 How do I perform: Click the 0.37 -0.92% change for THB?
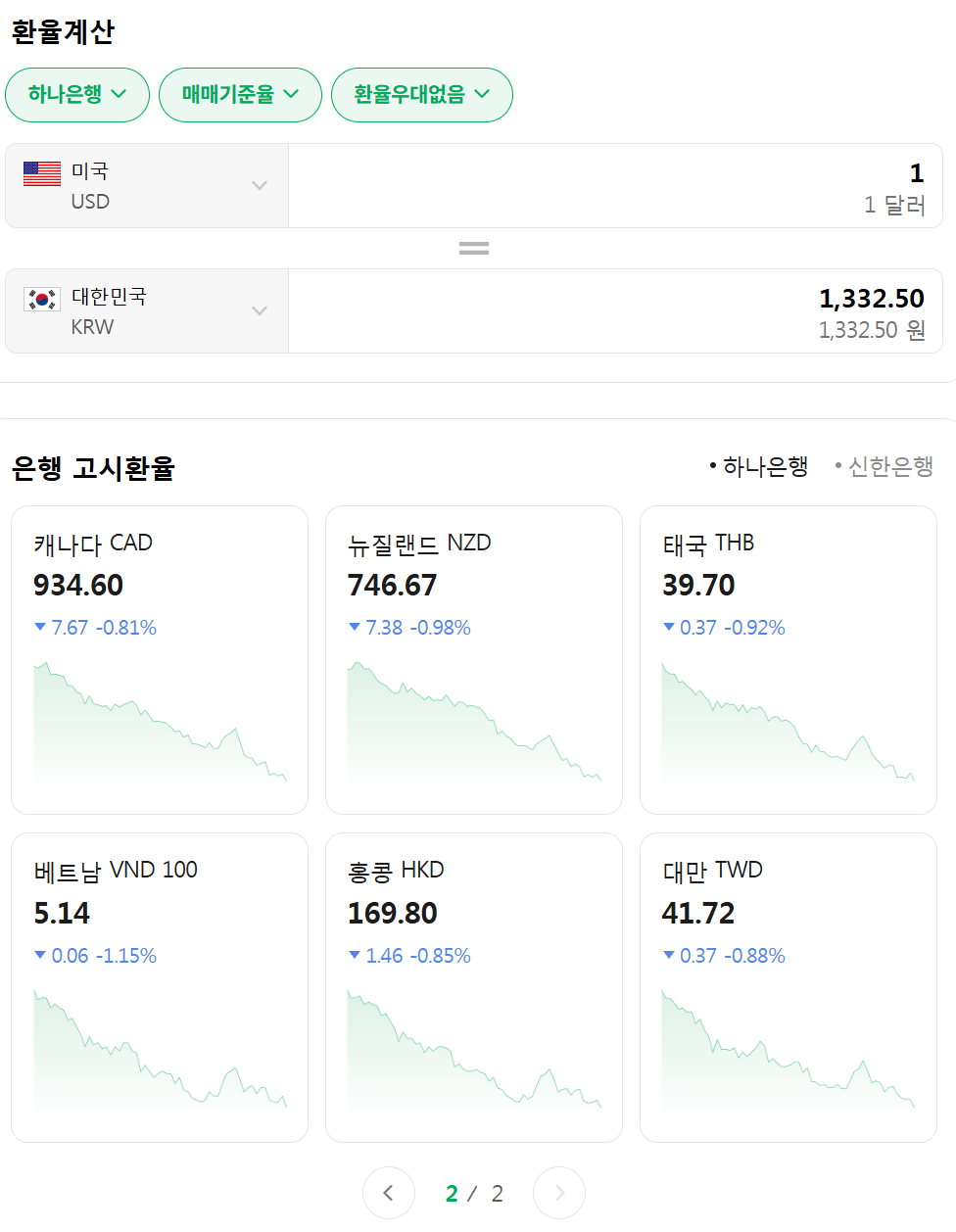724,628
